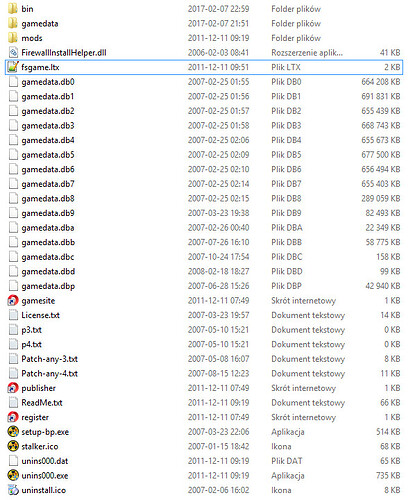This screenshot has height=500, width=408.
Task: Select the setup-bp.exe radiation icon
Action: pyautogui.click(x=13, y=432)
